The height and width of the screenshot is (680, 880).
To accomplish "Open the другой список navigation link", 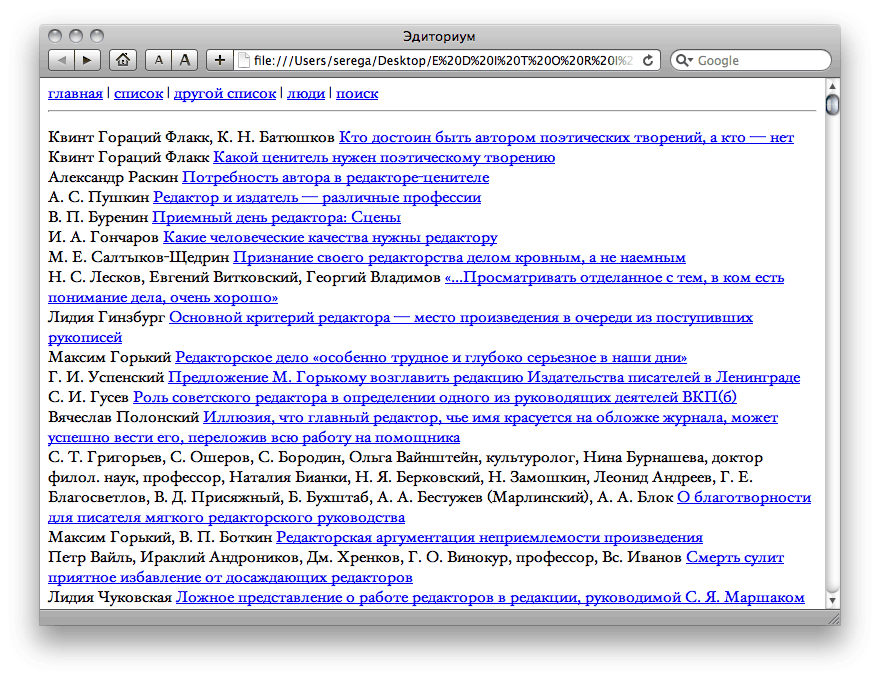I will point(224,94).
